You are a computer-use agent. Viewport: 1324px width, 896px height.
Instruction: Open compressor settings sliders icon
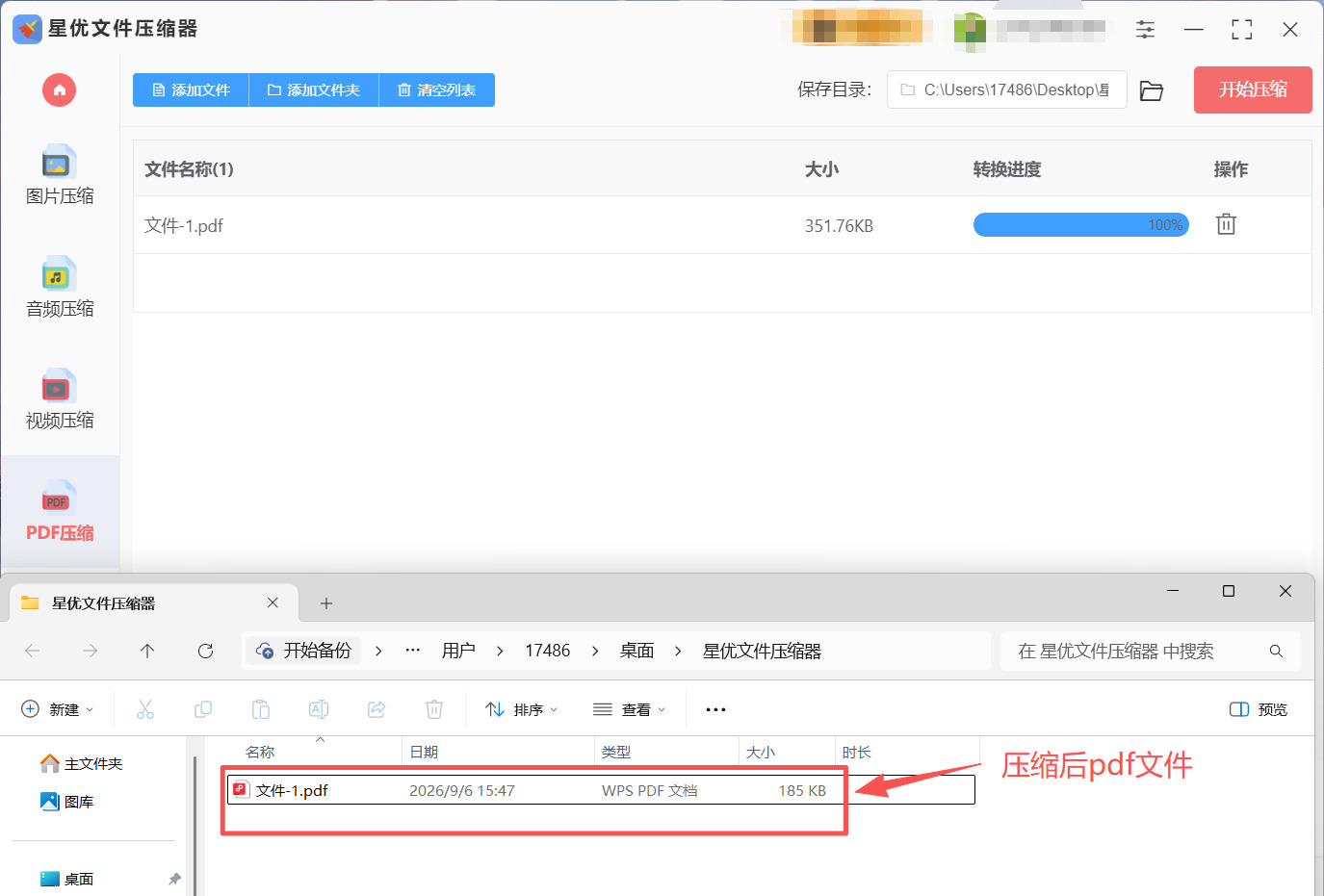[1145, 30]
